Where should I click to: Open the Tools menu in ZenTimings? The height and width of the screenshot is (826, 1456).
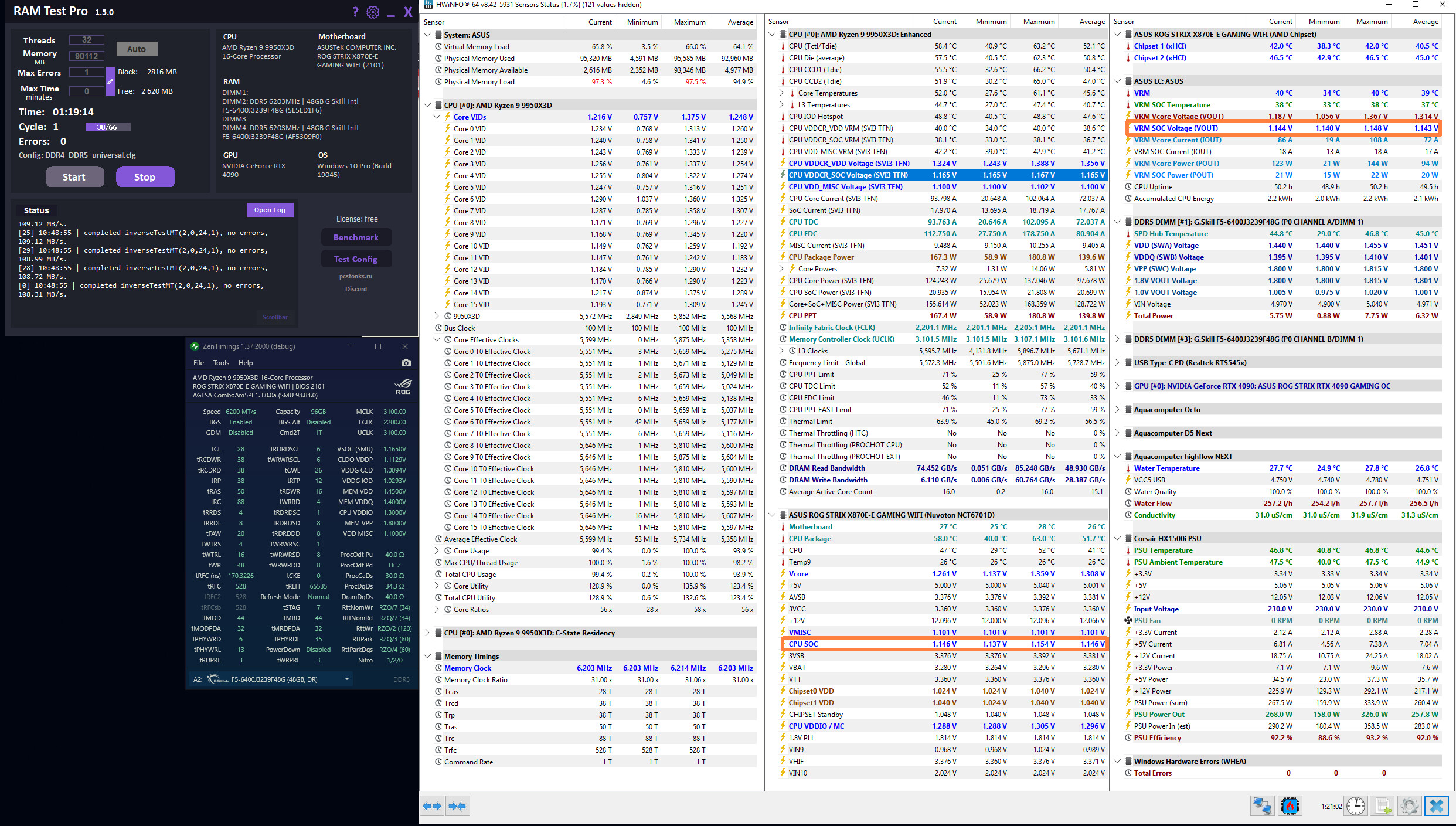coord(221,363)
